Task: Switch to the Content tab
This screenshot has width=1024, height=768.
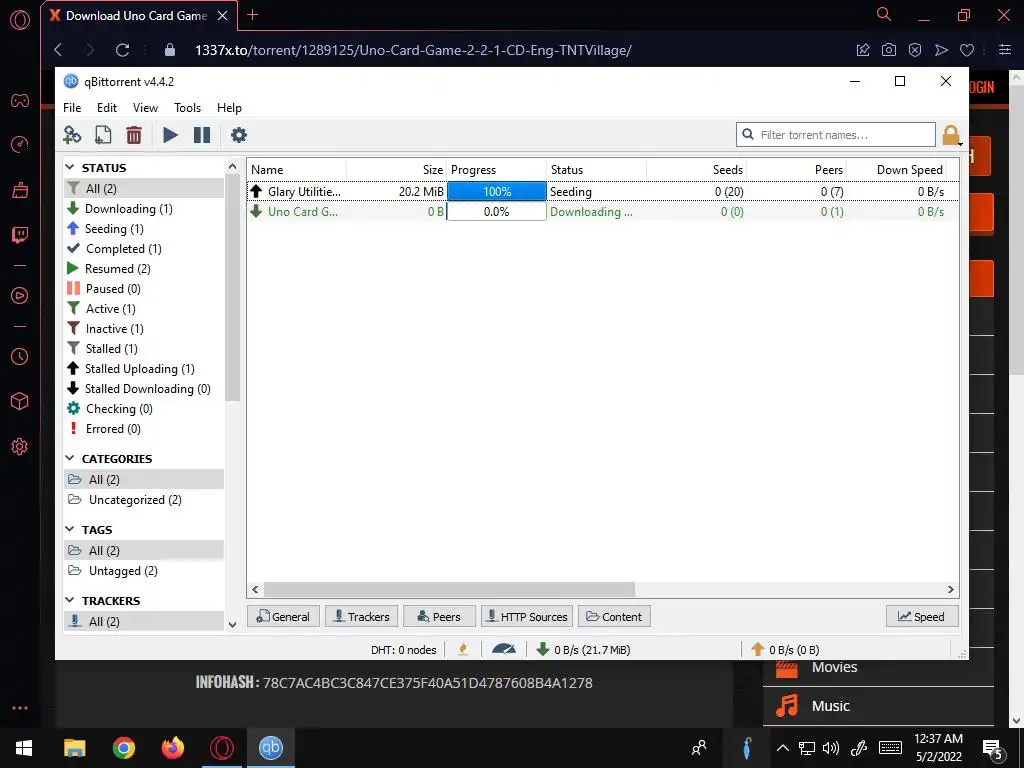Action: coord(614,616)
